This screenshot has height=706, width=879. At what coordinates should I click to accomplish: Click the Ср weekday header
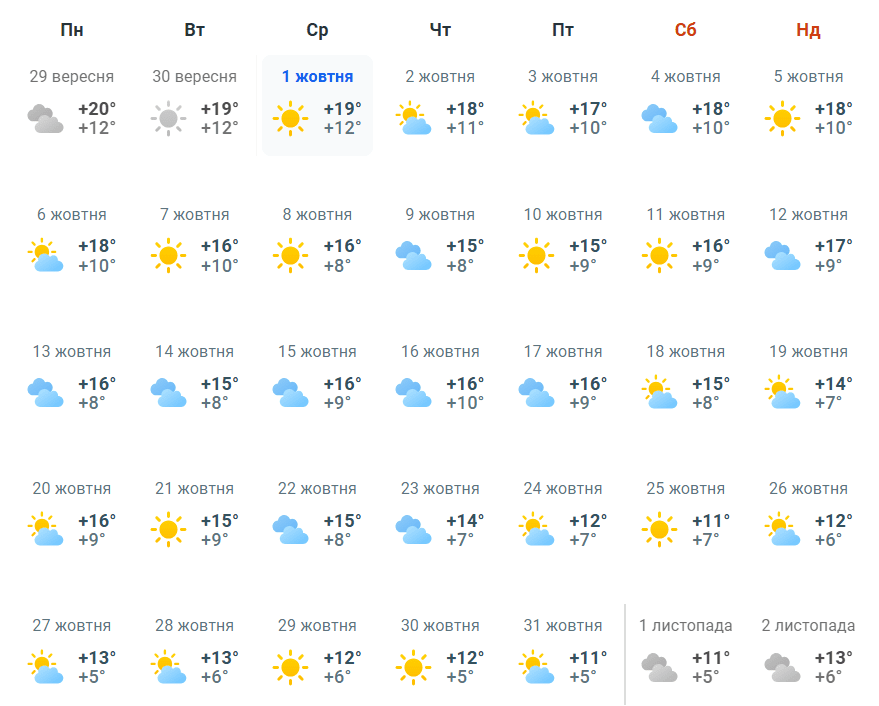pyautogui.click(x=317, y=30)
